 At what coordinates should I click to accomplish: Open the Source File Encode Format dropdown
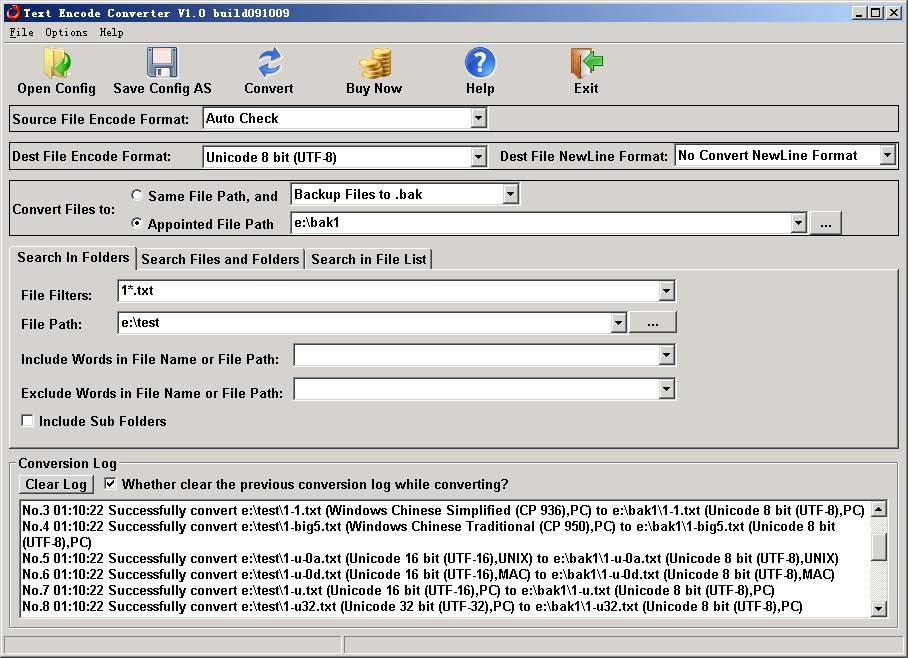[478, 118]
